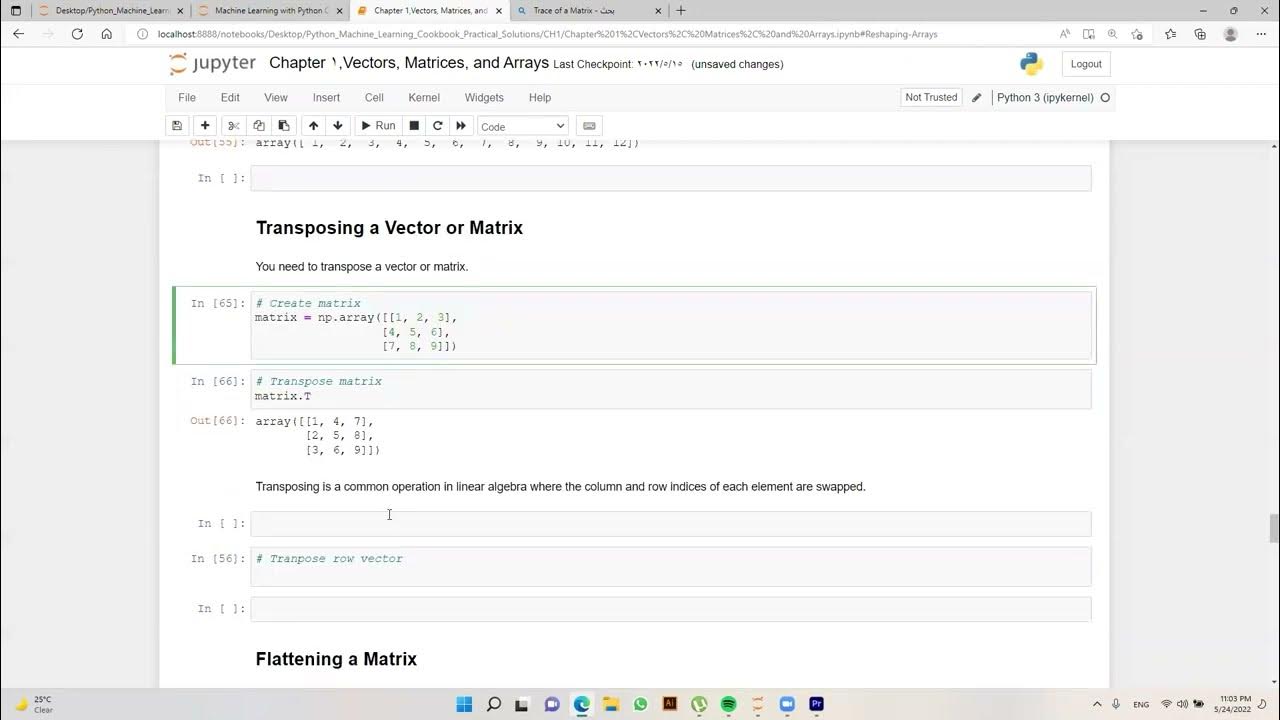Click the Create matrix code cell
Image resolution: width=1280 pixels, height=720 pixels.
click(x=671, y=325)
